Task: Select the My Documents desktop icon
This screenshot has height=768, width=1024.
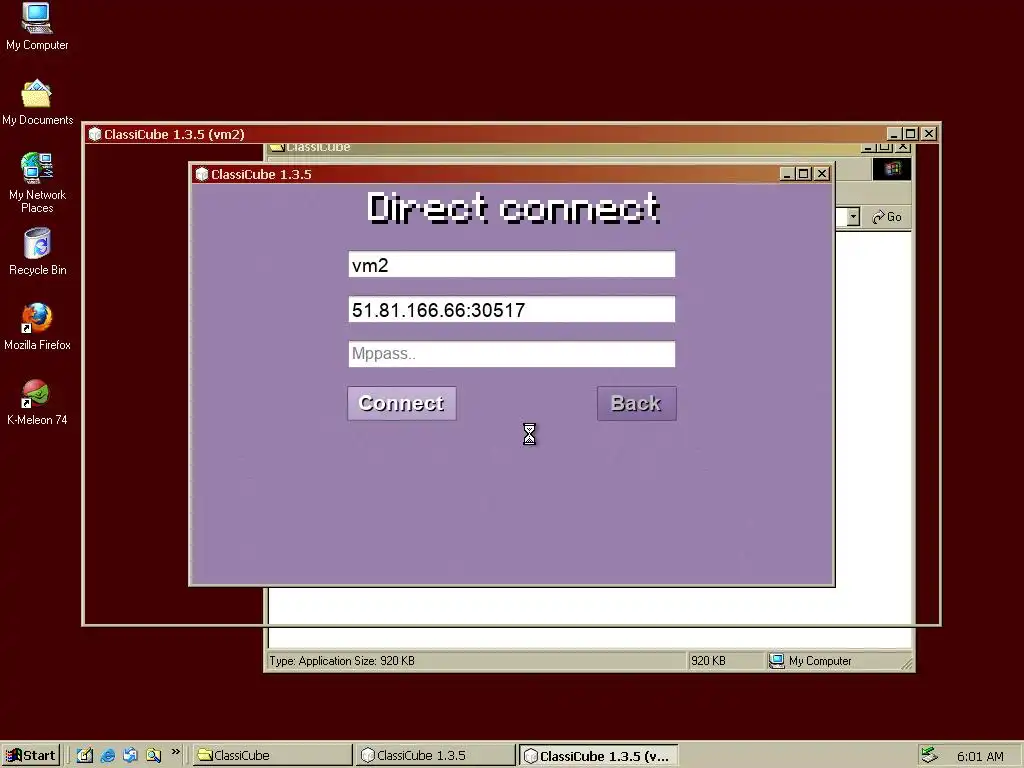Action: coord(37,103)
